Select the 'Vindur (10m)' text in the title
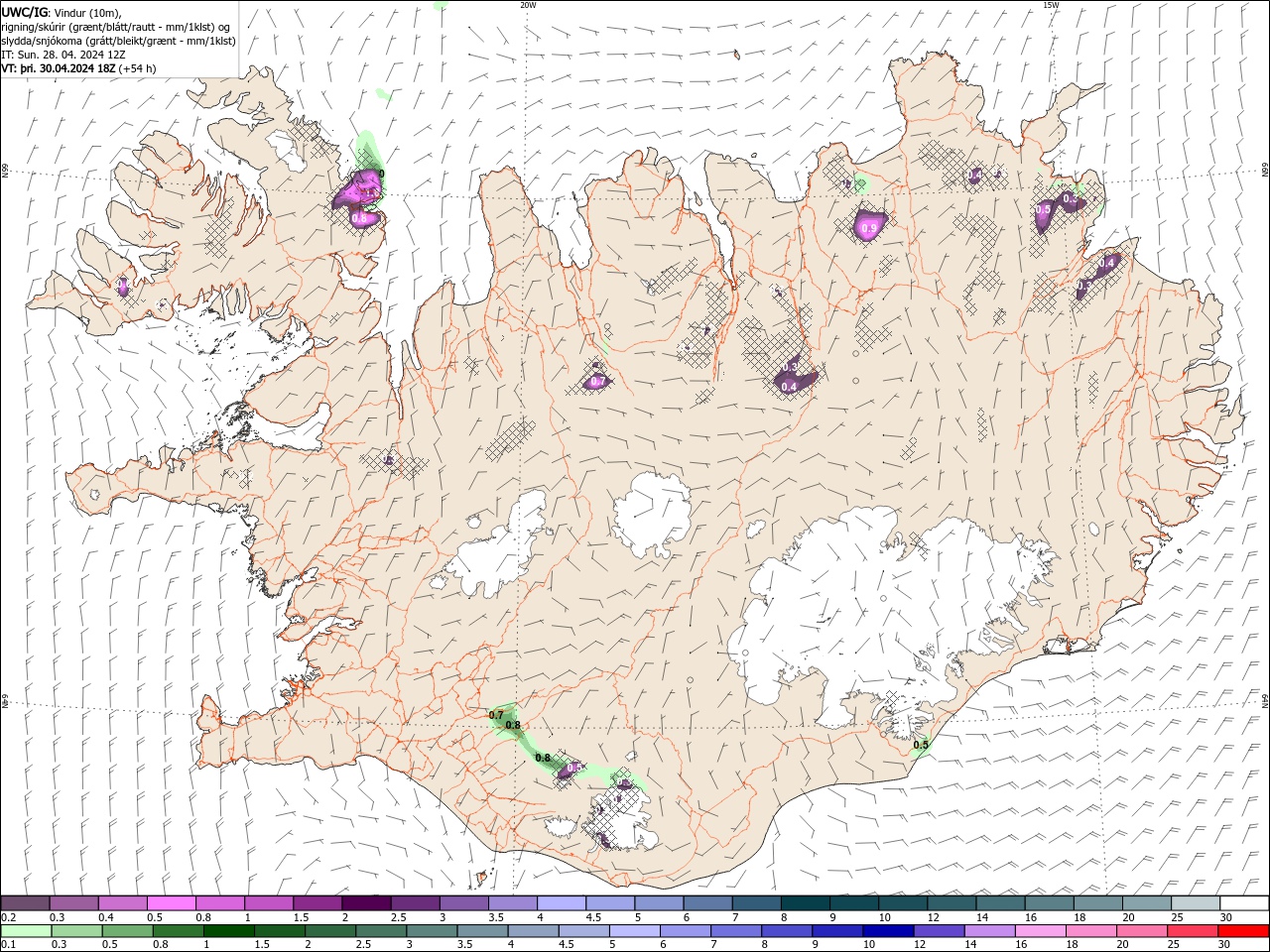1270x952 pixels. (x=87, y=12)
